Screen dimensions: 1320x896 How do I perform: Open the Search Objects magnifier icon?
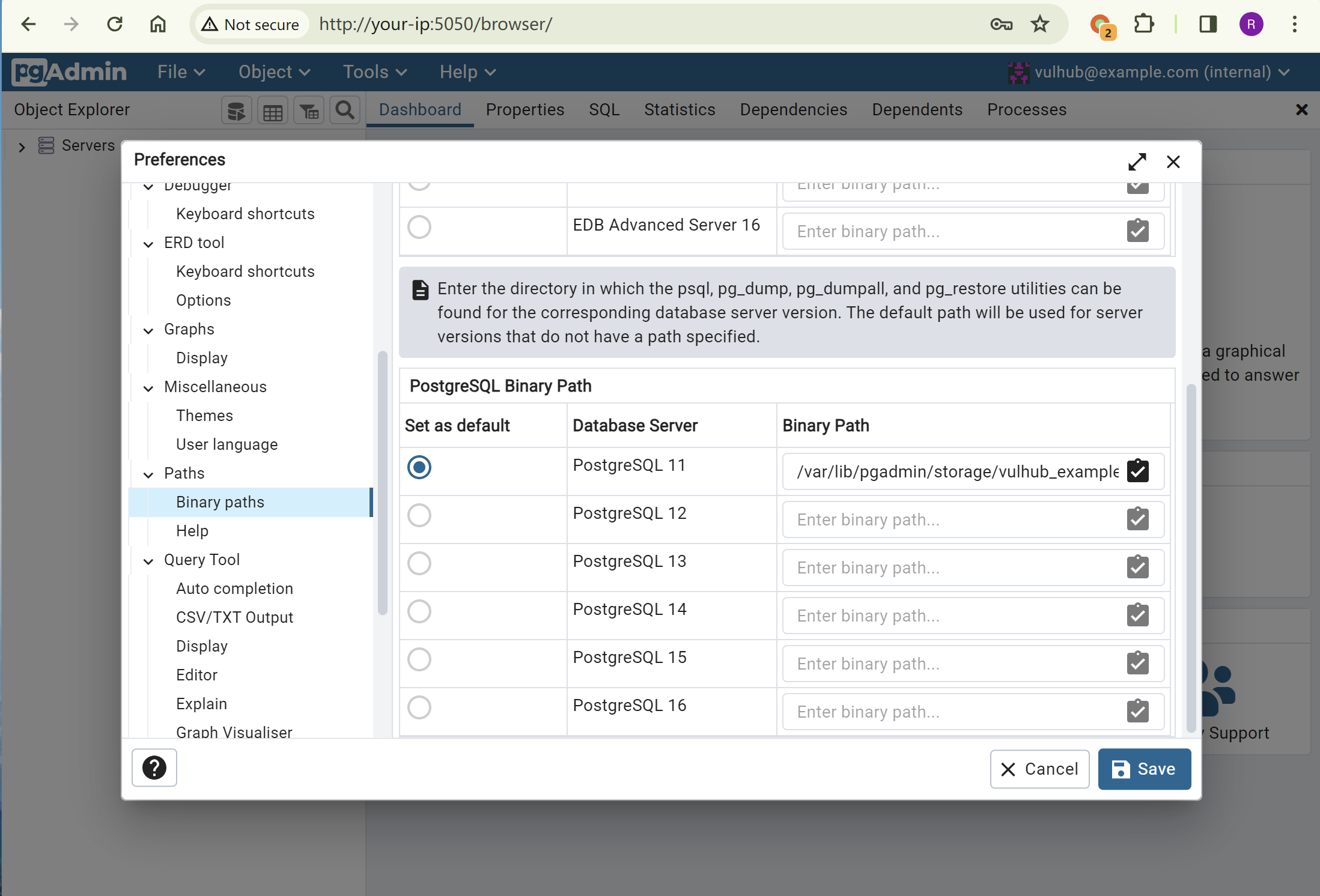pyautogui.click(x=344, y=110)
